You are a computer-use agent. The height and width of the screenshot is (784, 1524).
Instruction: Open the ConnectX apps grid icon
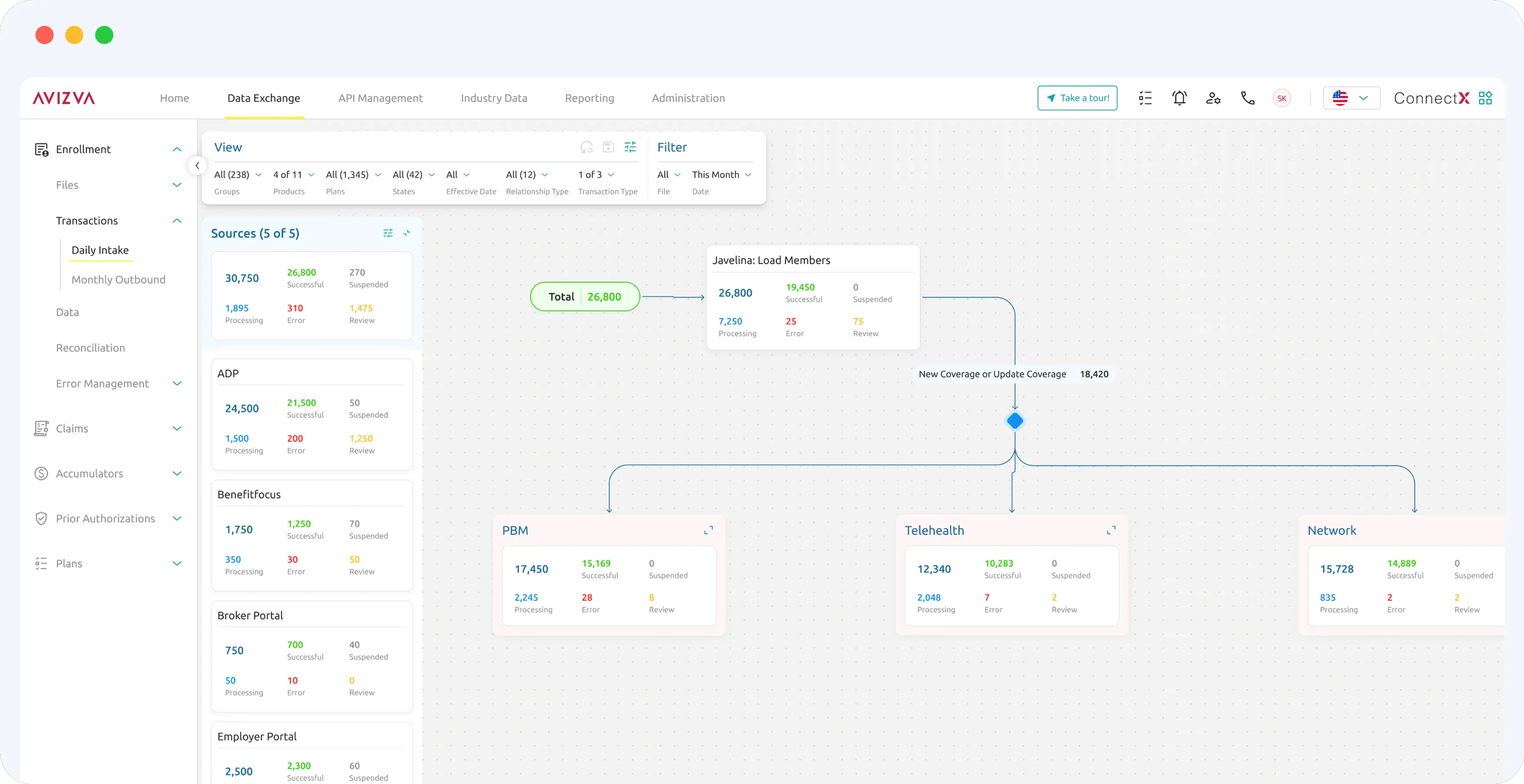(1485, 98)
